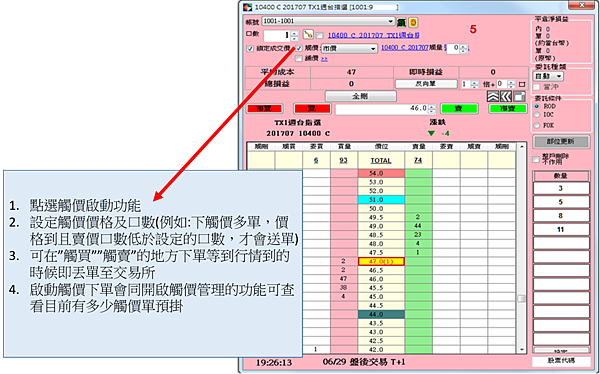Screen dimensions: 600x374
Task: Click the red 54.0 price cell
Action: click(x=381, y=173)
